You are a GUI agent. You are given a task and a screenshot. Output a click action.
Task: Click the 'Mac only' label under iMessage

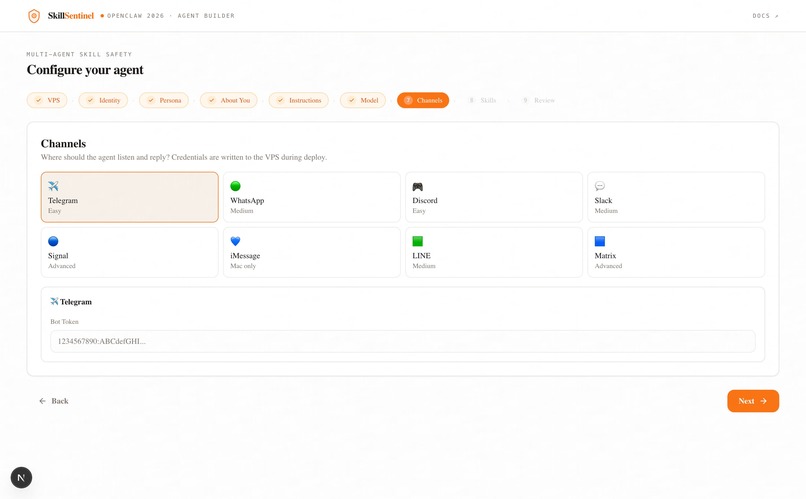243,266
